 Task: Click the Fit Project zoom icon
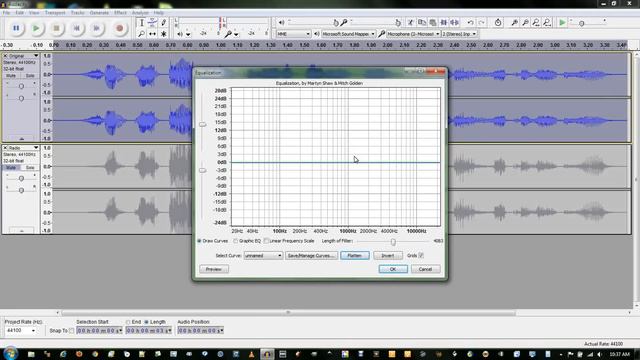point(547,22)
